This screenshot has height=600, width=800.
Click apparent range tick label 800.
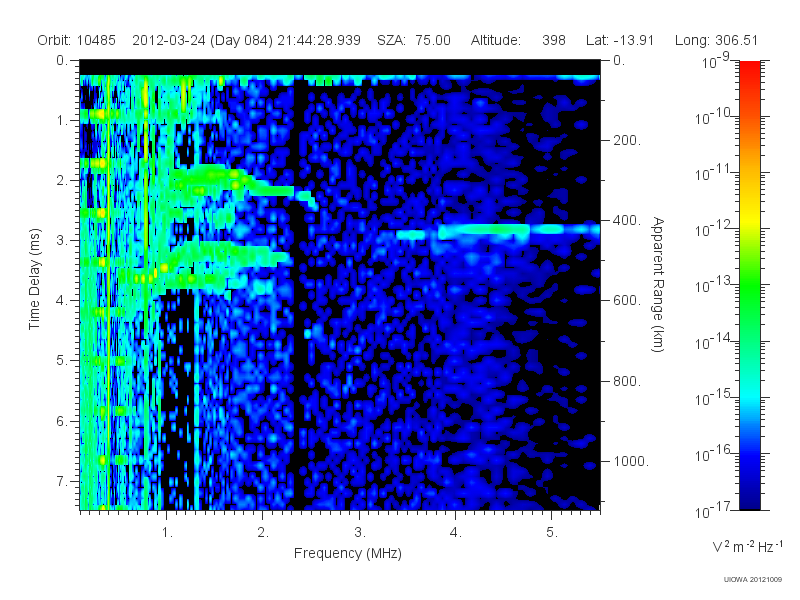pos(627,381)
